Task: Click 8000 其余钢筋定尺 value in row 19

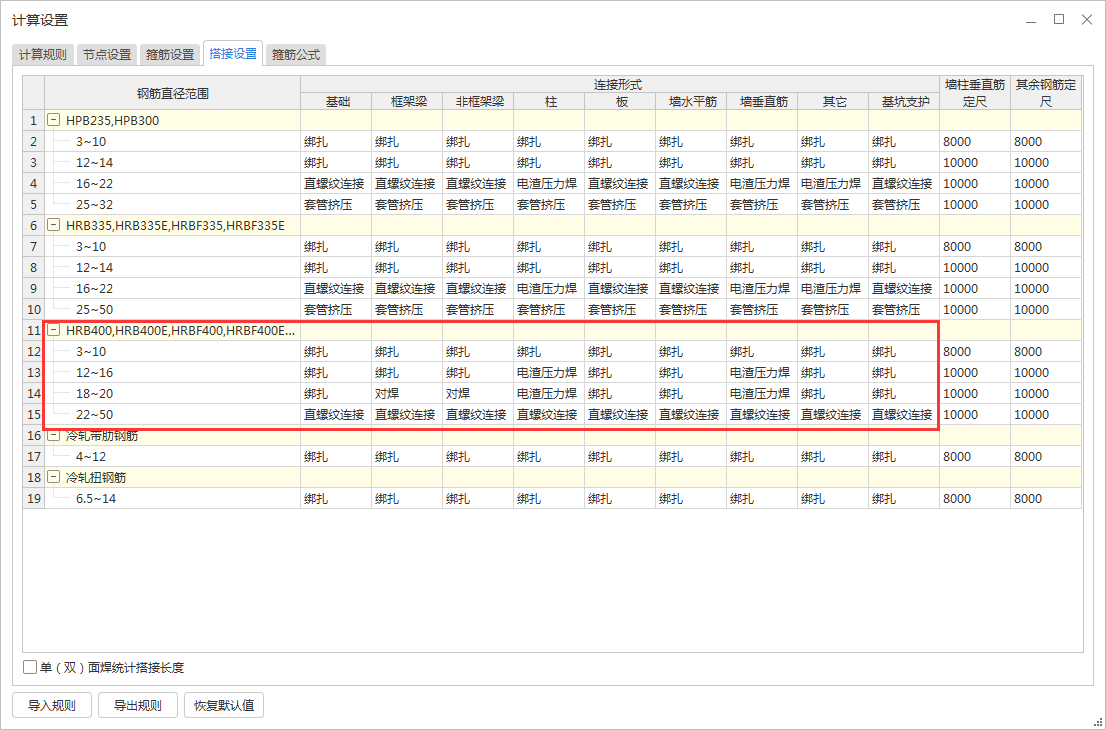Action: (x=1046, y=499)
